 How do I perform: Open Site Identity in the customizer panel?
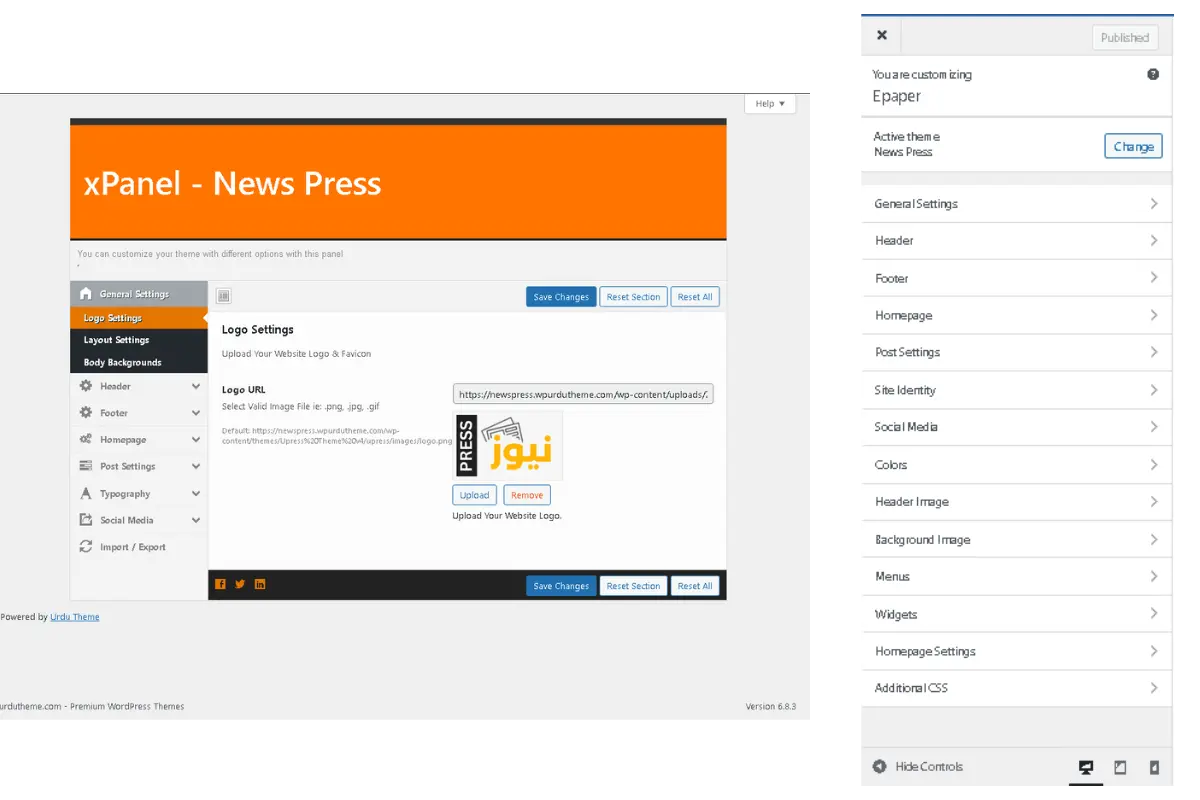[1016, 390]
